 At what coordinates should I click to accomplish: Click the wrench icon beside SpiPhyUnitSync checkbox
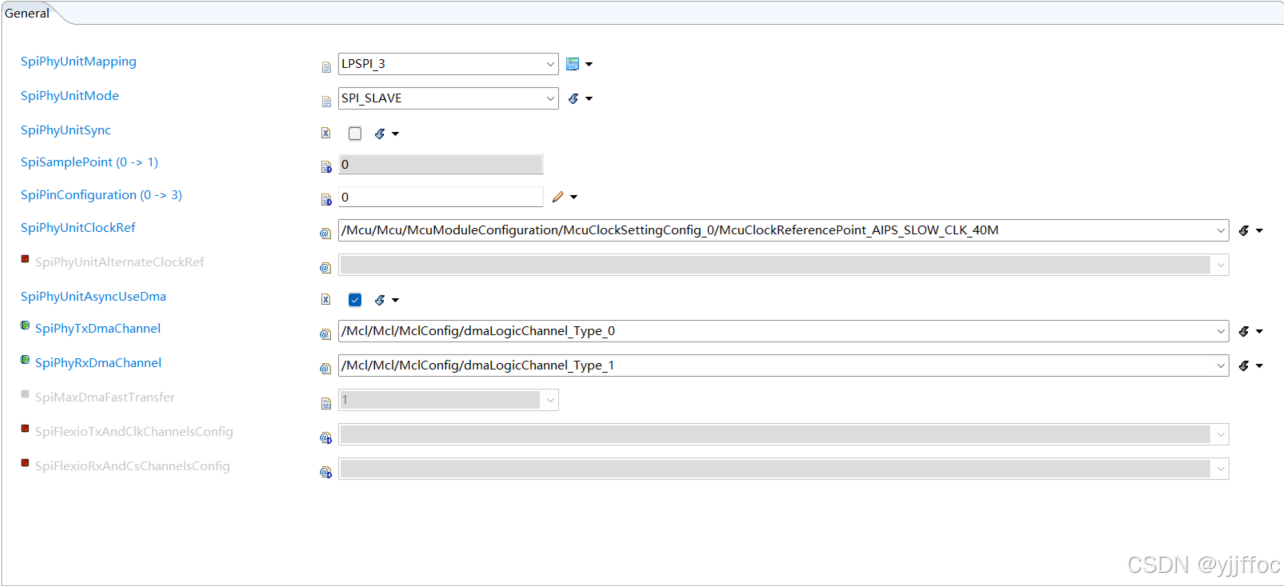(x=380, y=133)
